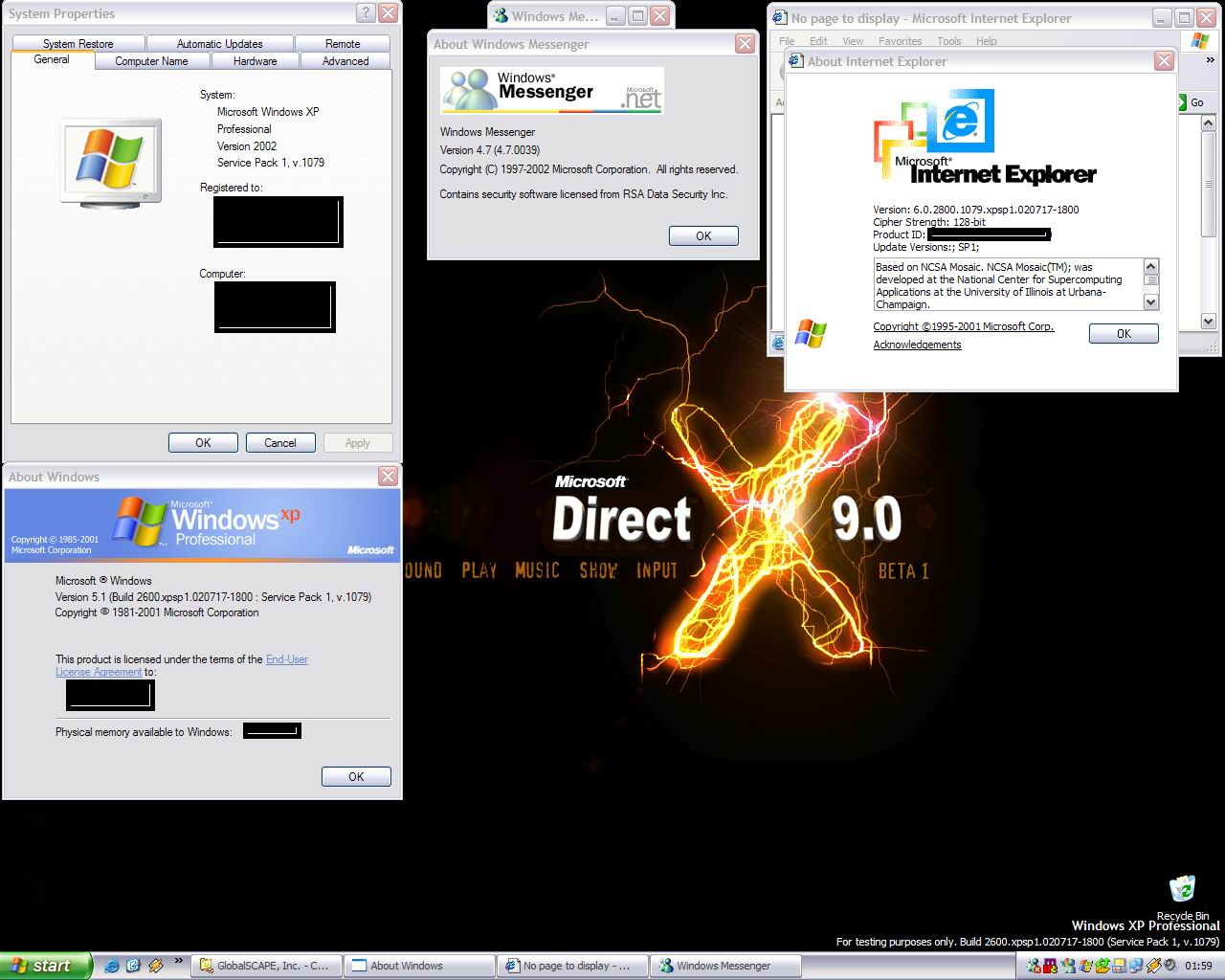This screenshot has height=980, width=1225.
Task: Switch to the Computer Name tab
Action: click(x=151, y=61)
